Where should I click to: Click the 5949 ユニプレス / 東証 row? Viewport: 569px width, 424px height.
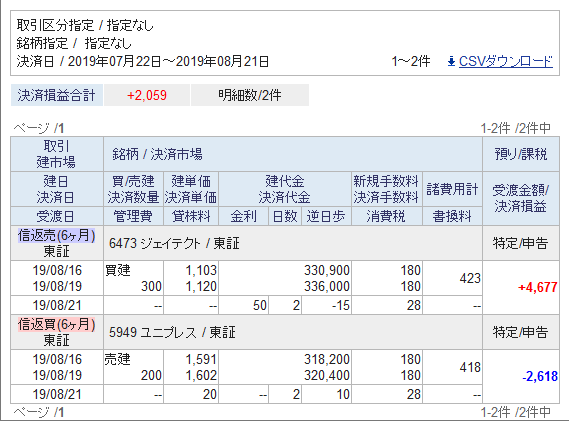pos(293,332)
